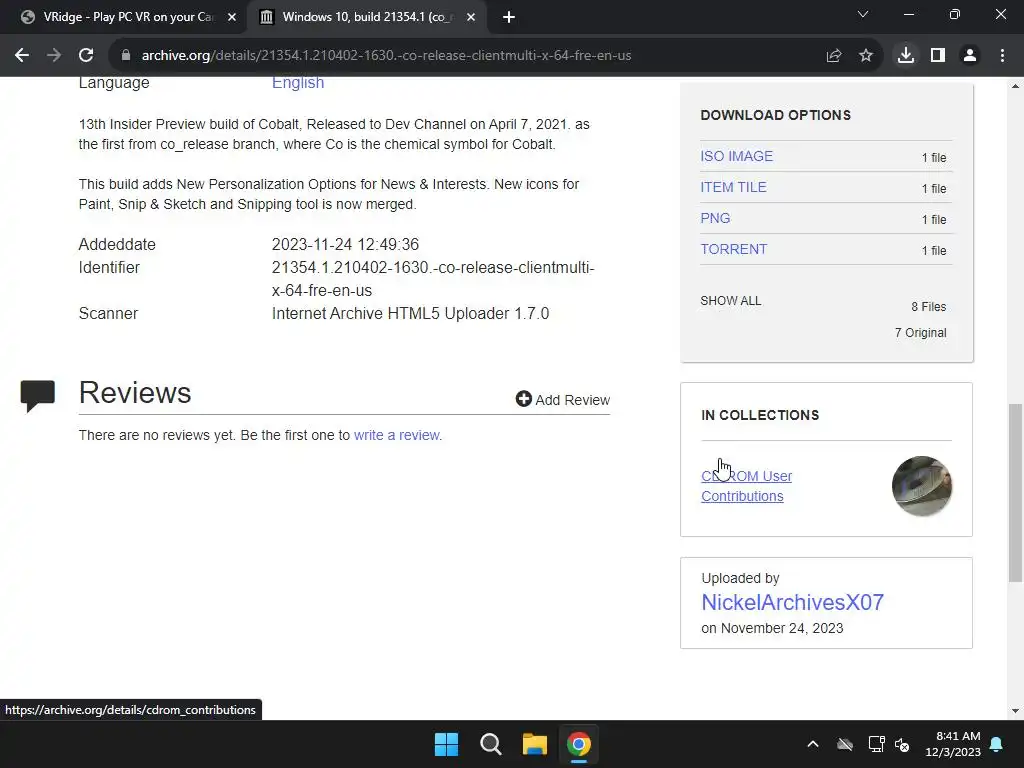The height and width of the screenshot is (768, 1024).
Task: Open the ITEM TILE download option
Action: click(733, 187)
